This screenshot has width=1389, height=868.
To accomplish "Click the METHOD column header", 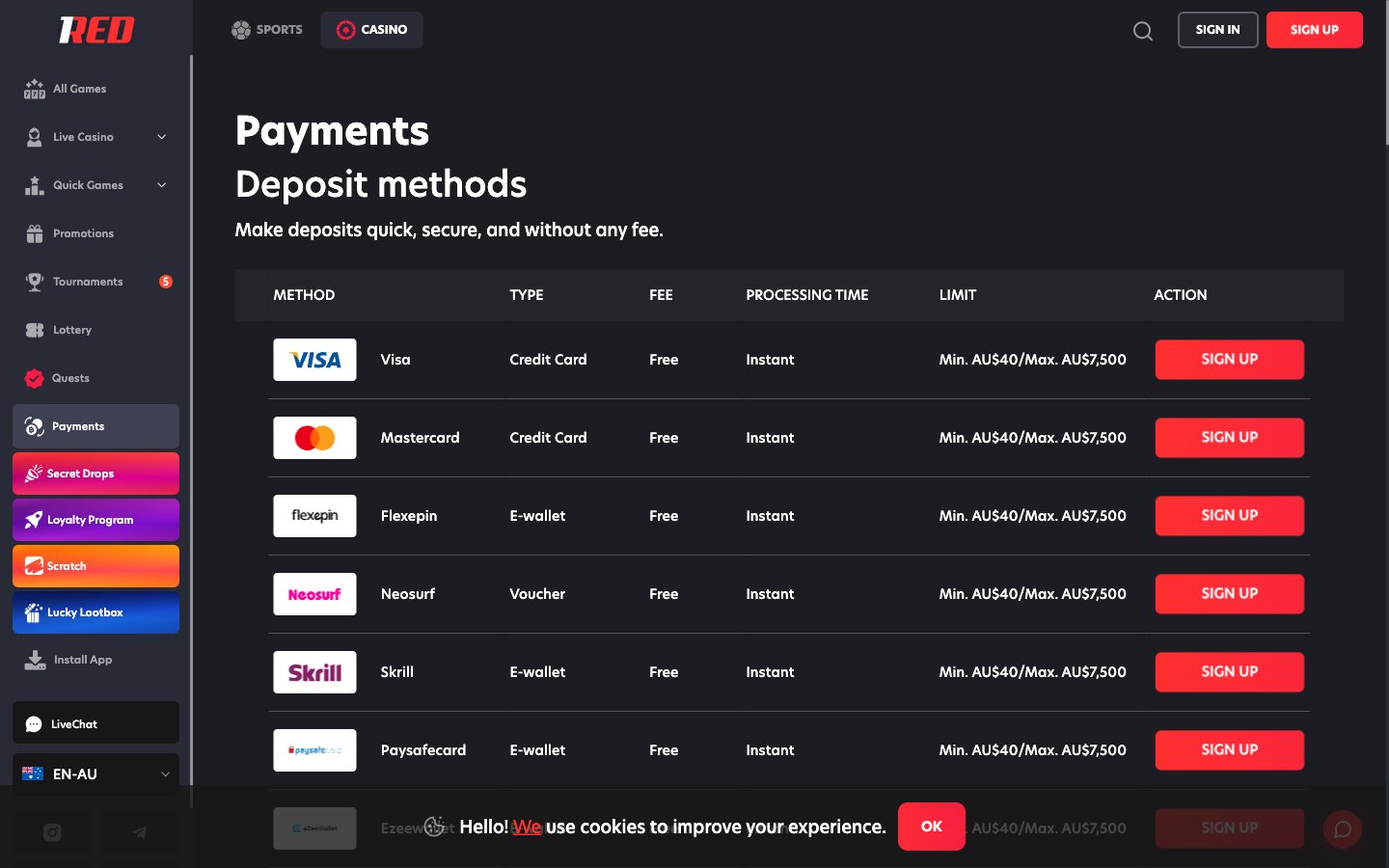I will coord(304,295).
